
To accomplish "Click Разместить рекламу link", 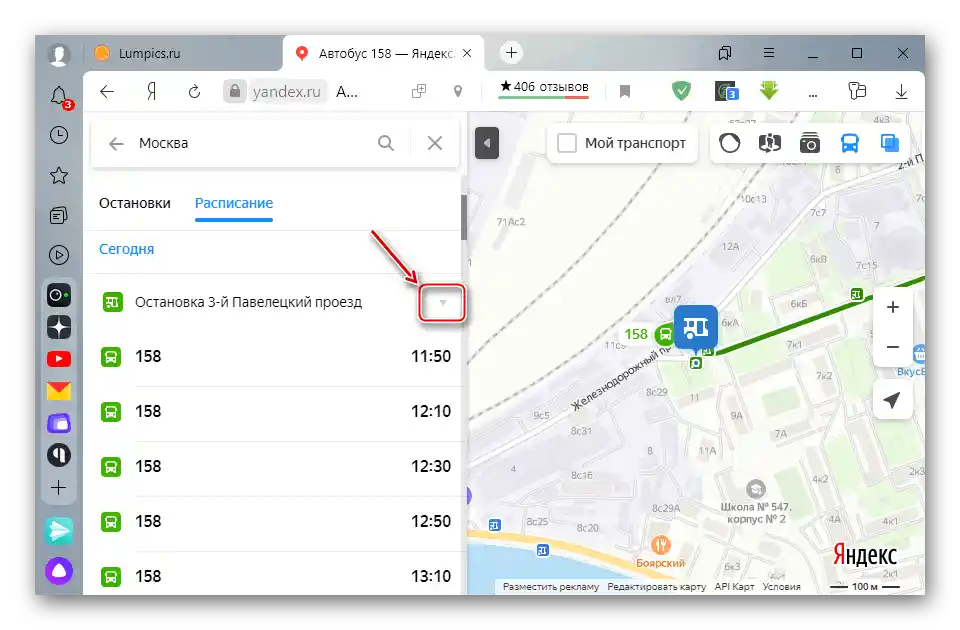I will click(x=551, y=587).
